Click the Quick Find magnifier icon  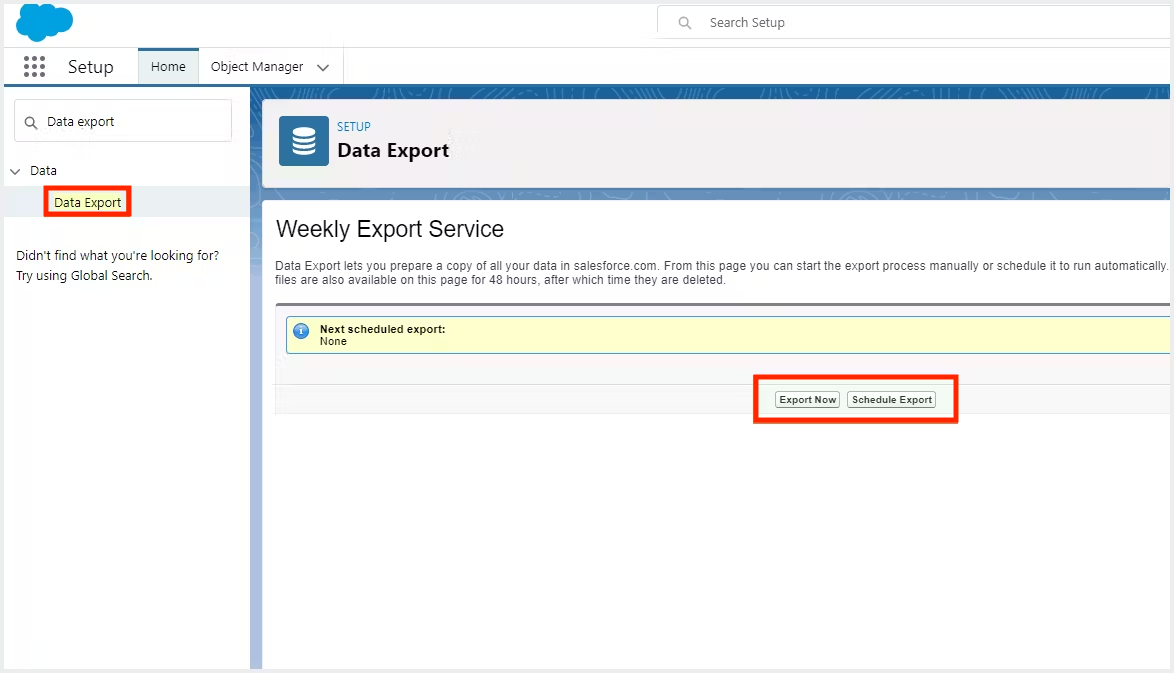31,122
